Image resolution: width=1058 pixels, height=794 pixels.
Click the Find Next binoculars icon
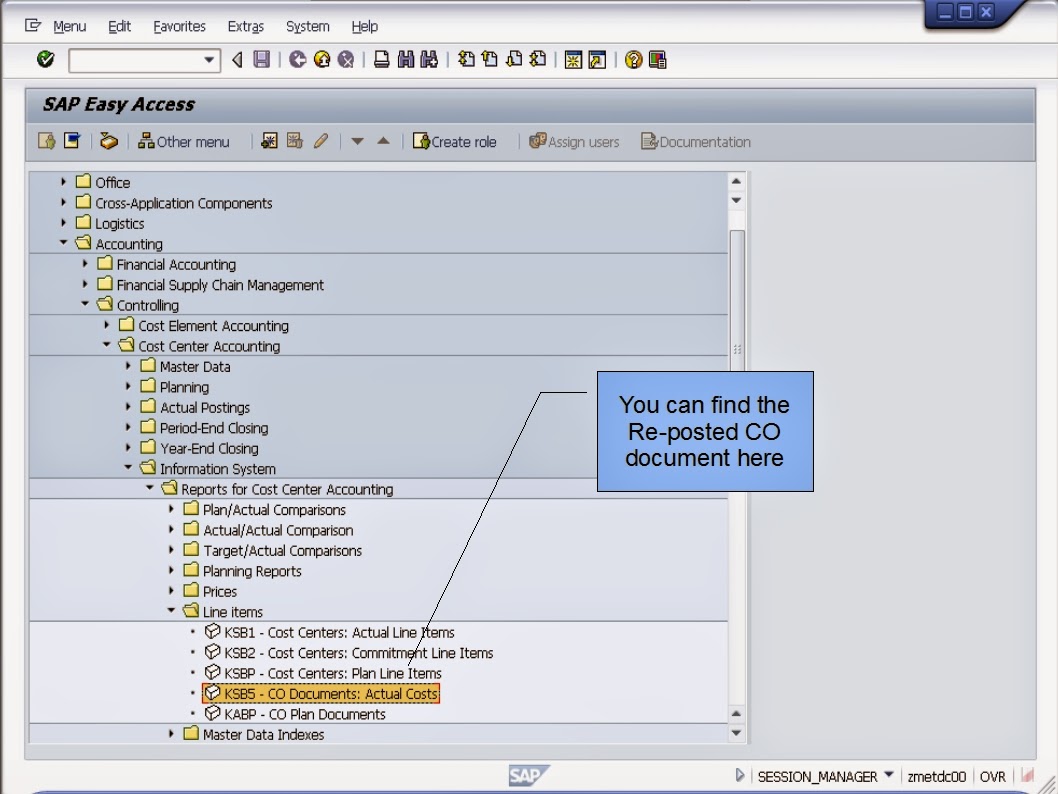click(429, 59)
